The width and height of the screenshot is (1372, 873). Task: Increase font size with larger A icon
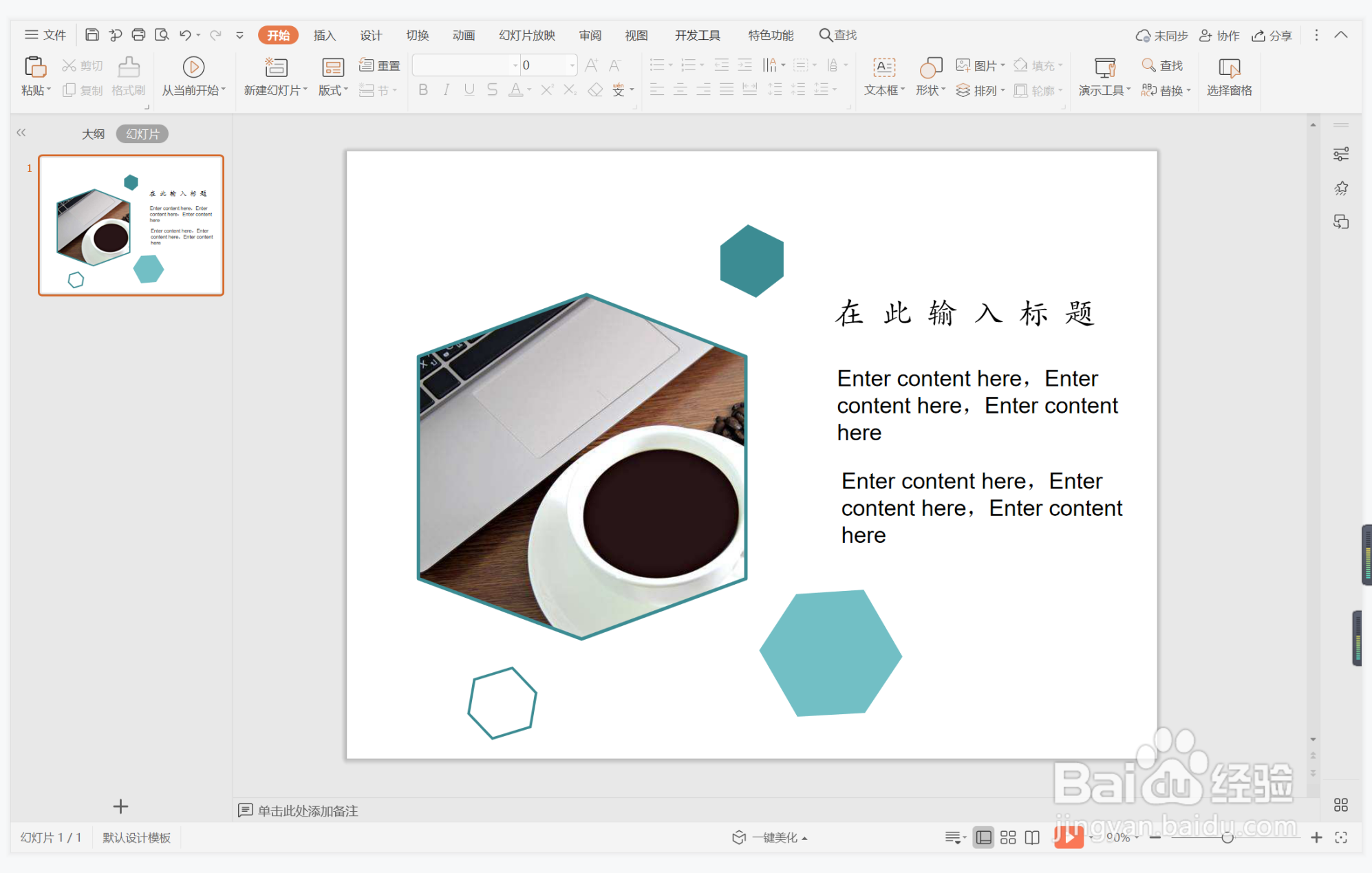pos(591,65)
